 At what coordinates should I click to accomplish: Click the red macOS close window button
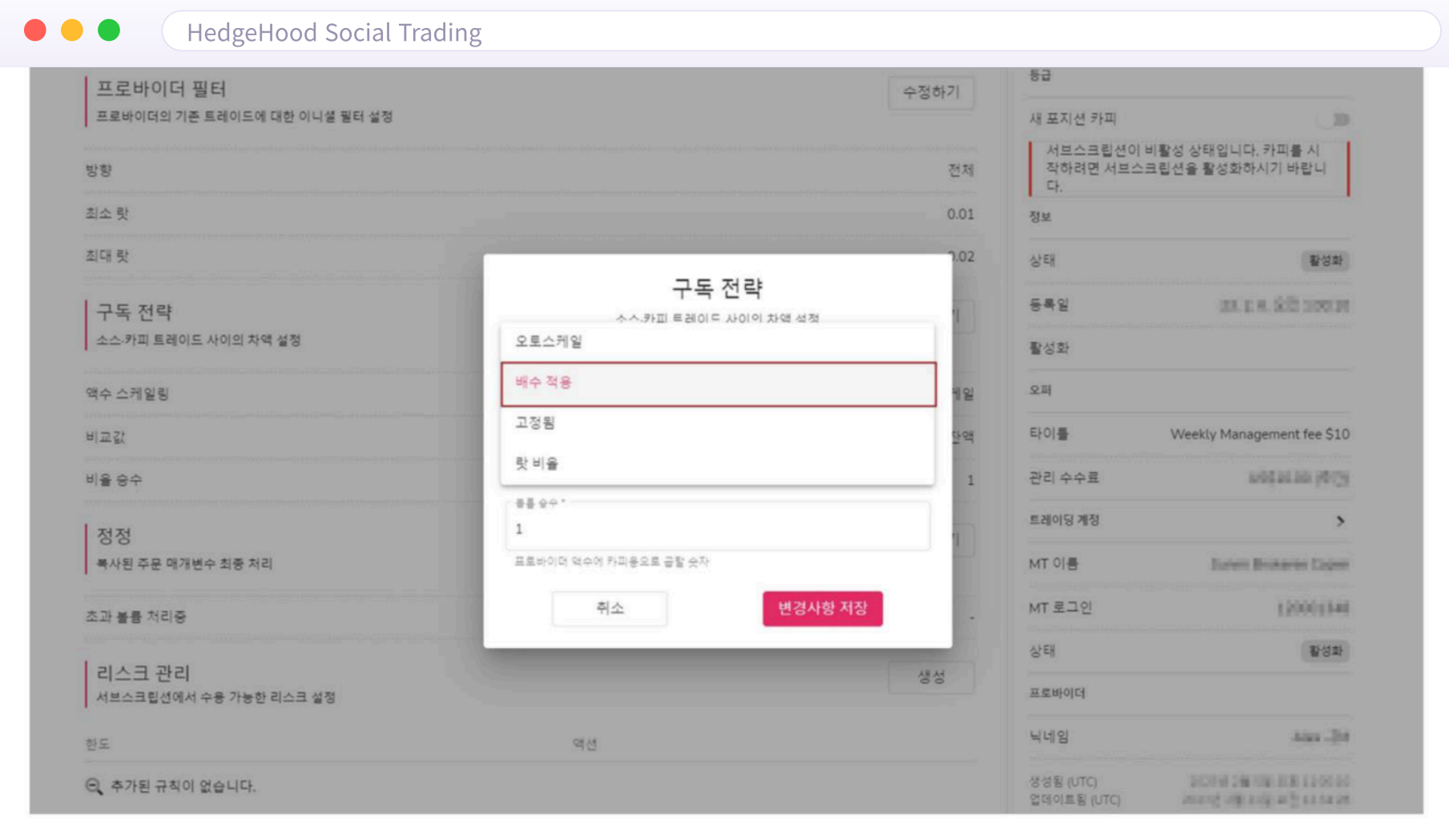[x=35, y=30]
